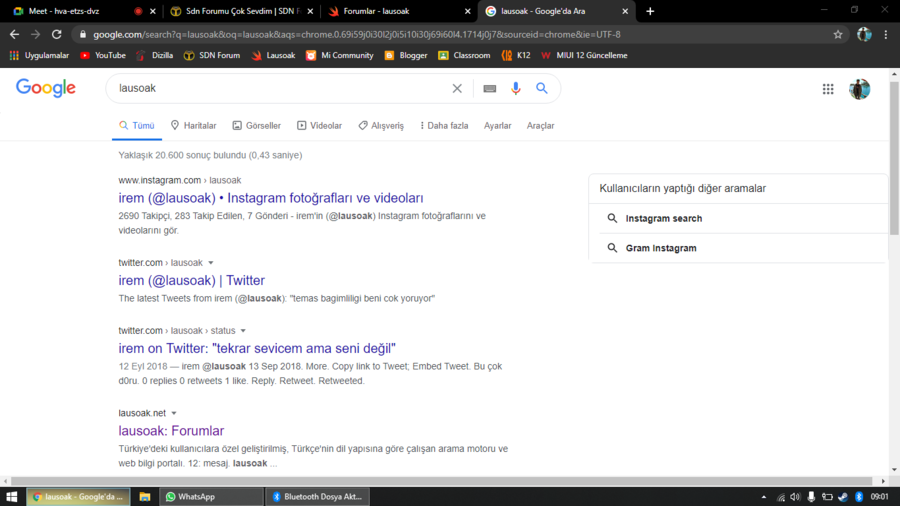Open Google account profile picture
Image resolution: width=900 pixels, height=506 pixels.
coord(859,89)
